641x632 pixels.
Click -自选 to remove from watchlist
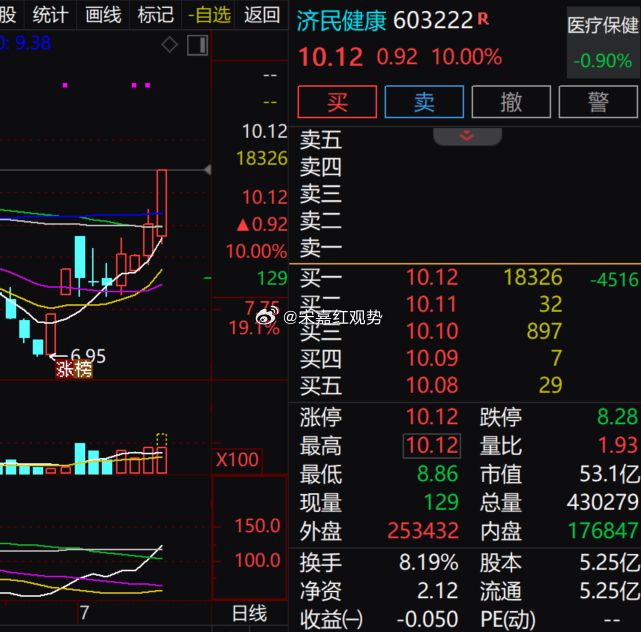pyautogui.click(x=209, y=16)
